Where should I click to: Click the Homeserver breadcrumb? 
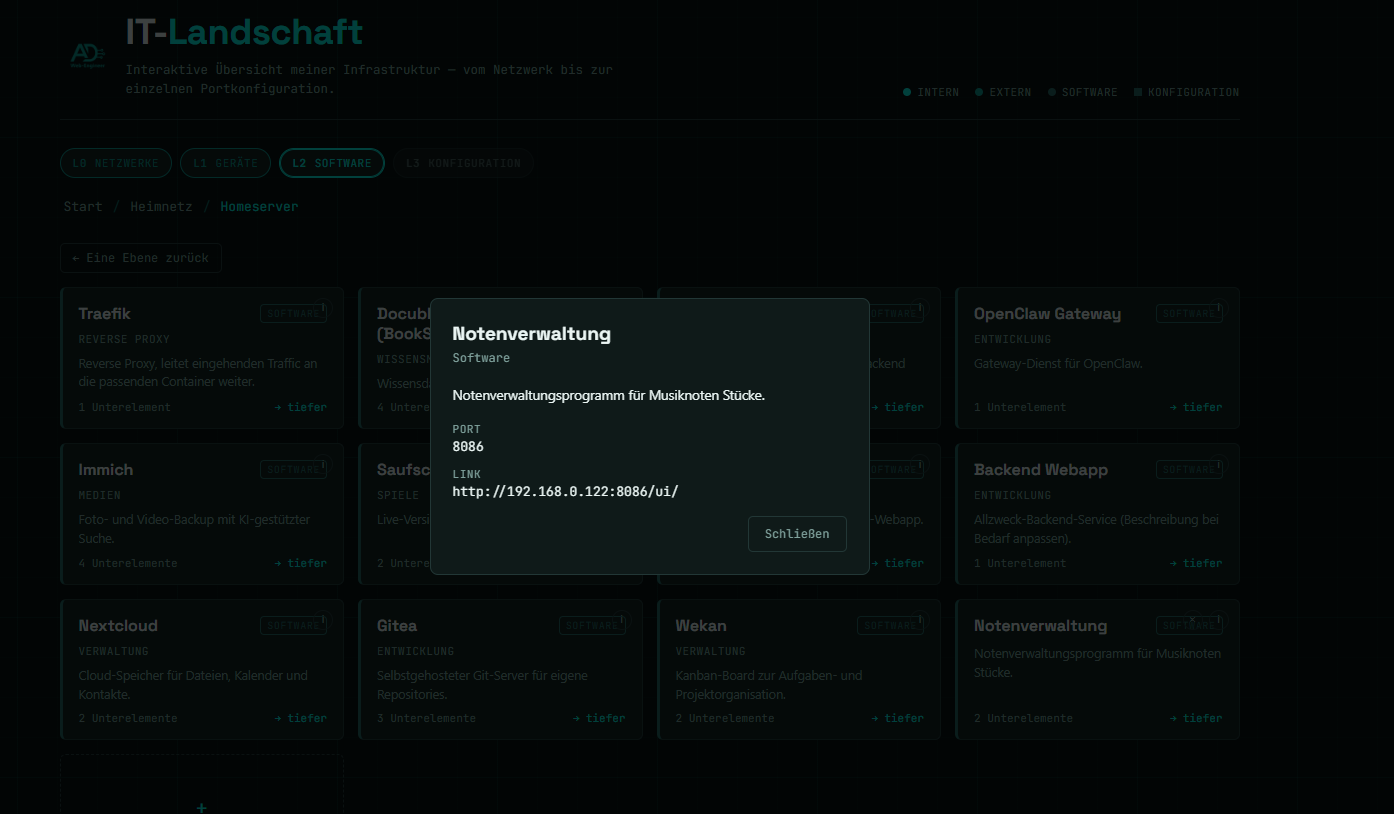[x=259, y=207]
